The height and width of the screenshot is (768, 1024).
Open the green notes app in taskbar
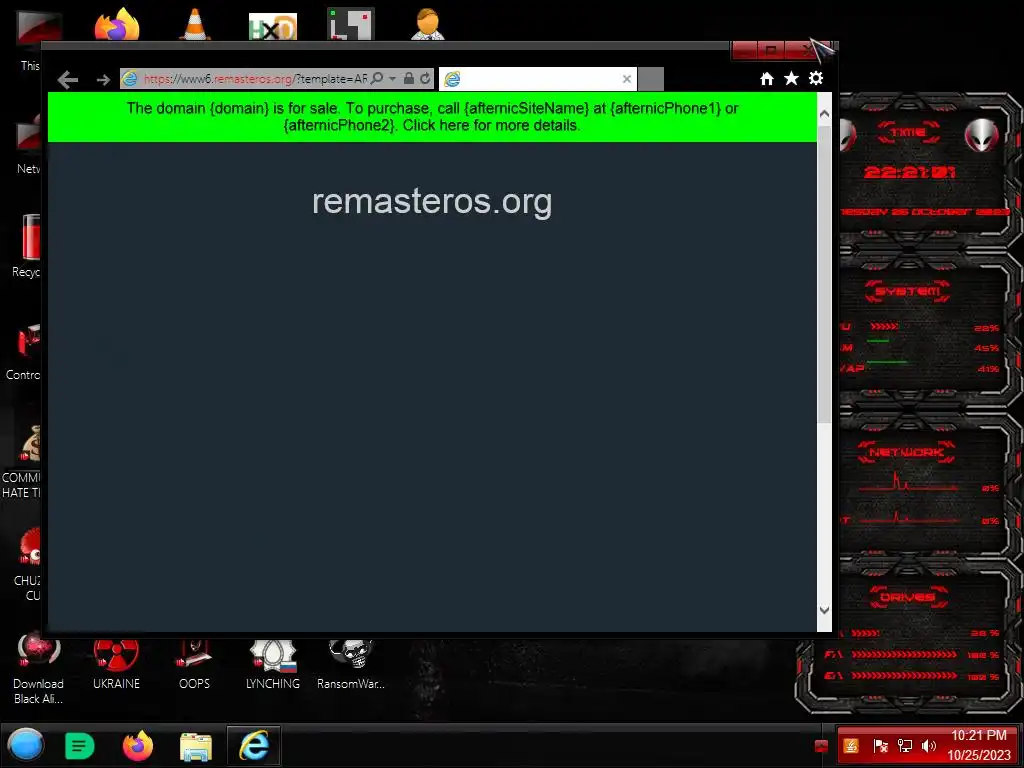point(80,746)
